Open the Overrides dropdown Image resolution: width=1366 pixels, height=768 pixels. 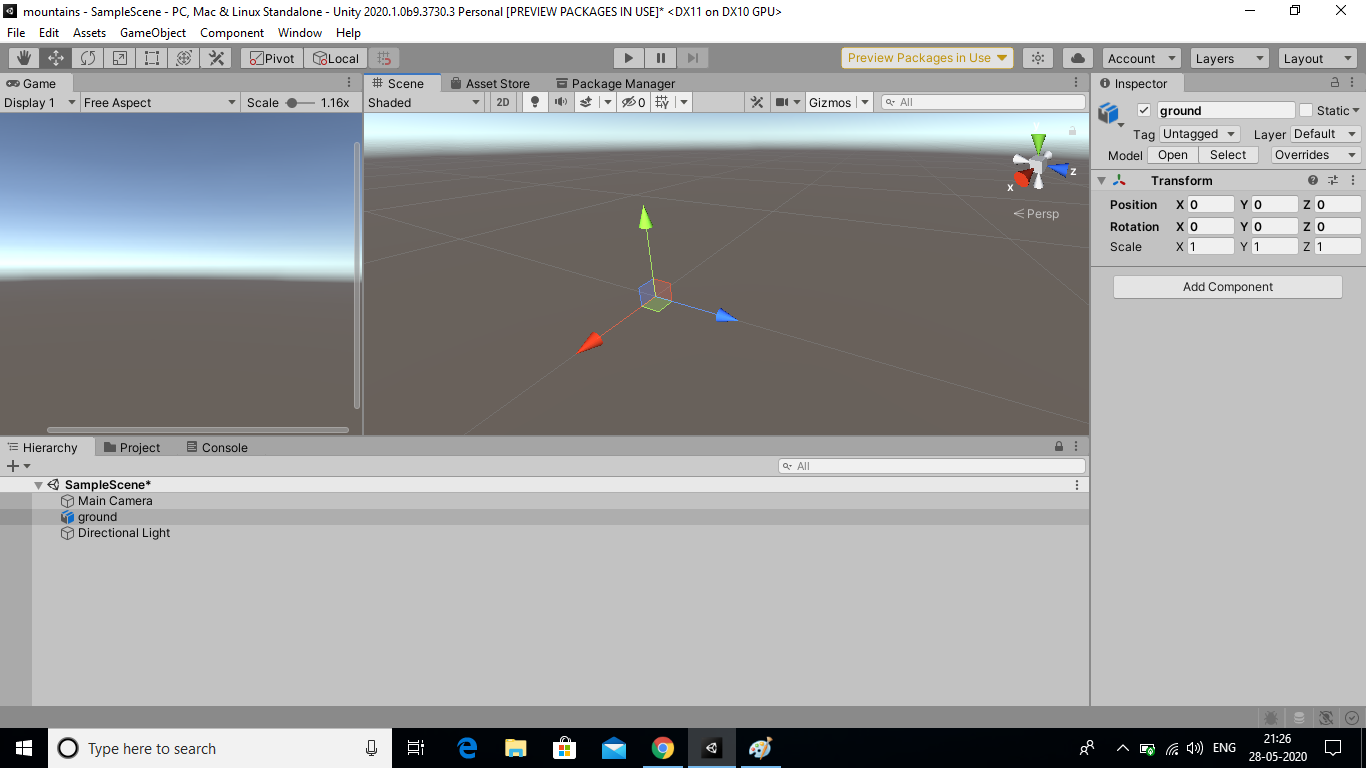pos(1316,155)
